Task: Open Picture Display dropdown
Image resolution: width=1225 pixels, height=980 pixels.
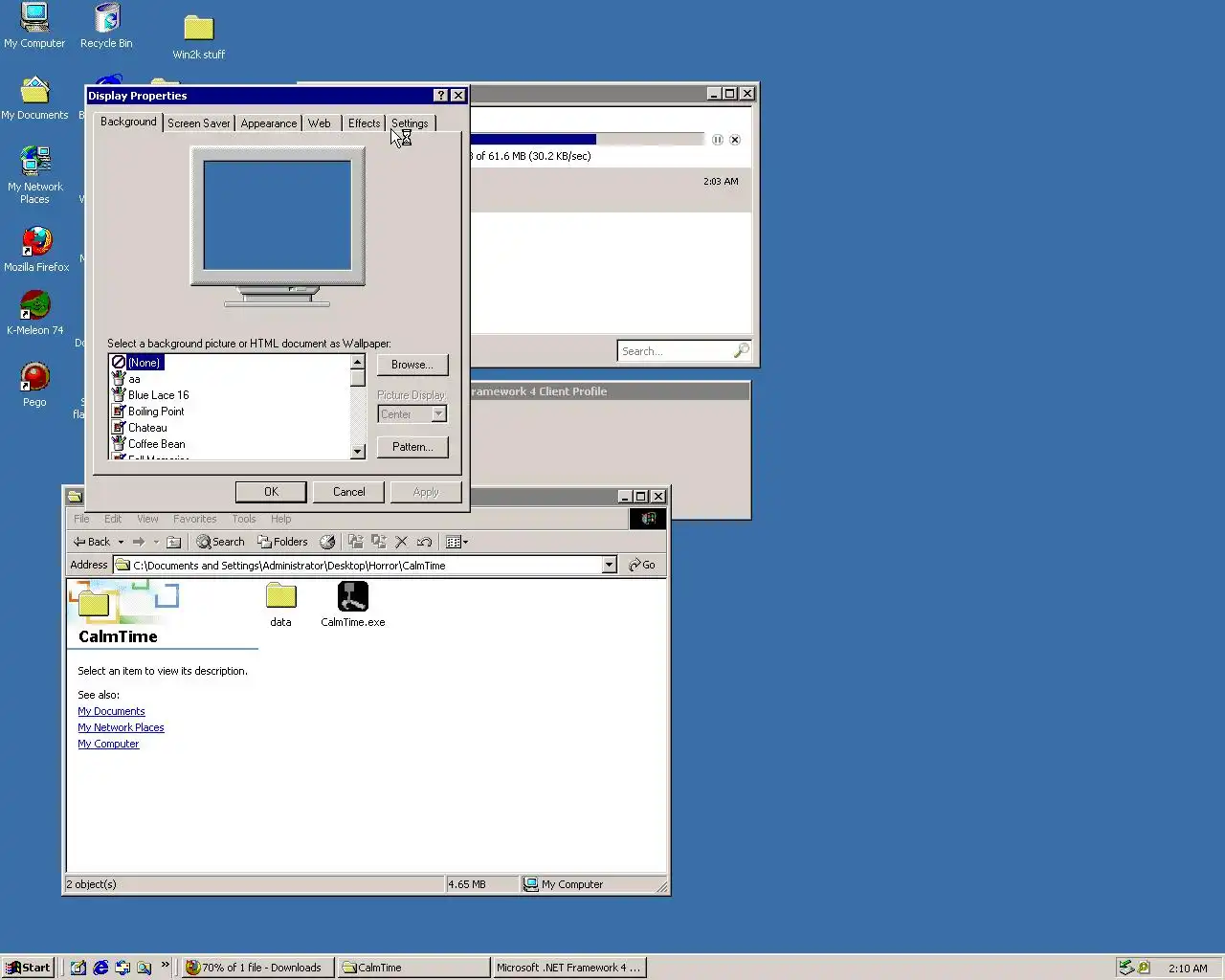Action: coord(438,414)
